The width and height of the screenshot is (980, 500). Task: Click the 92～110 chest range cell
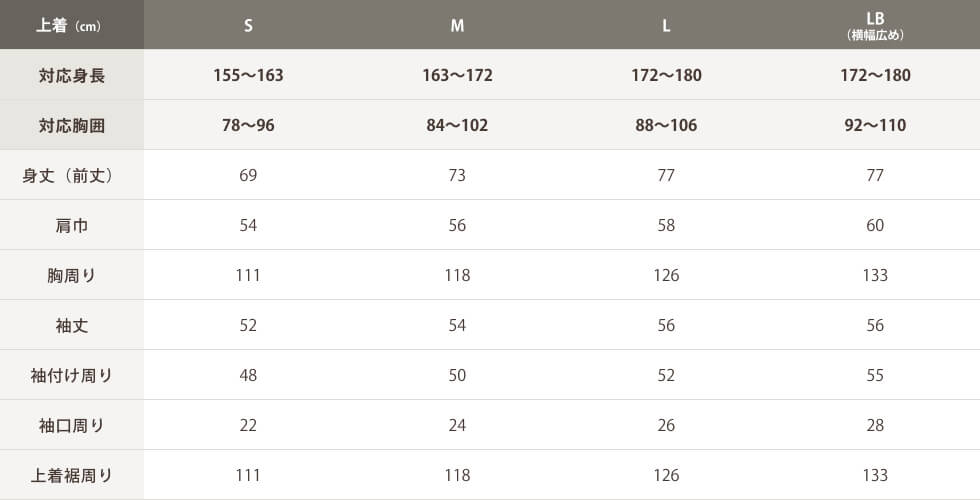[875, 125]
